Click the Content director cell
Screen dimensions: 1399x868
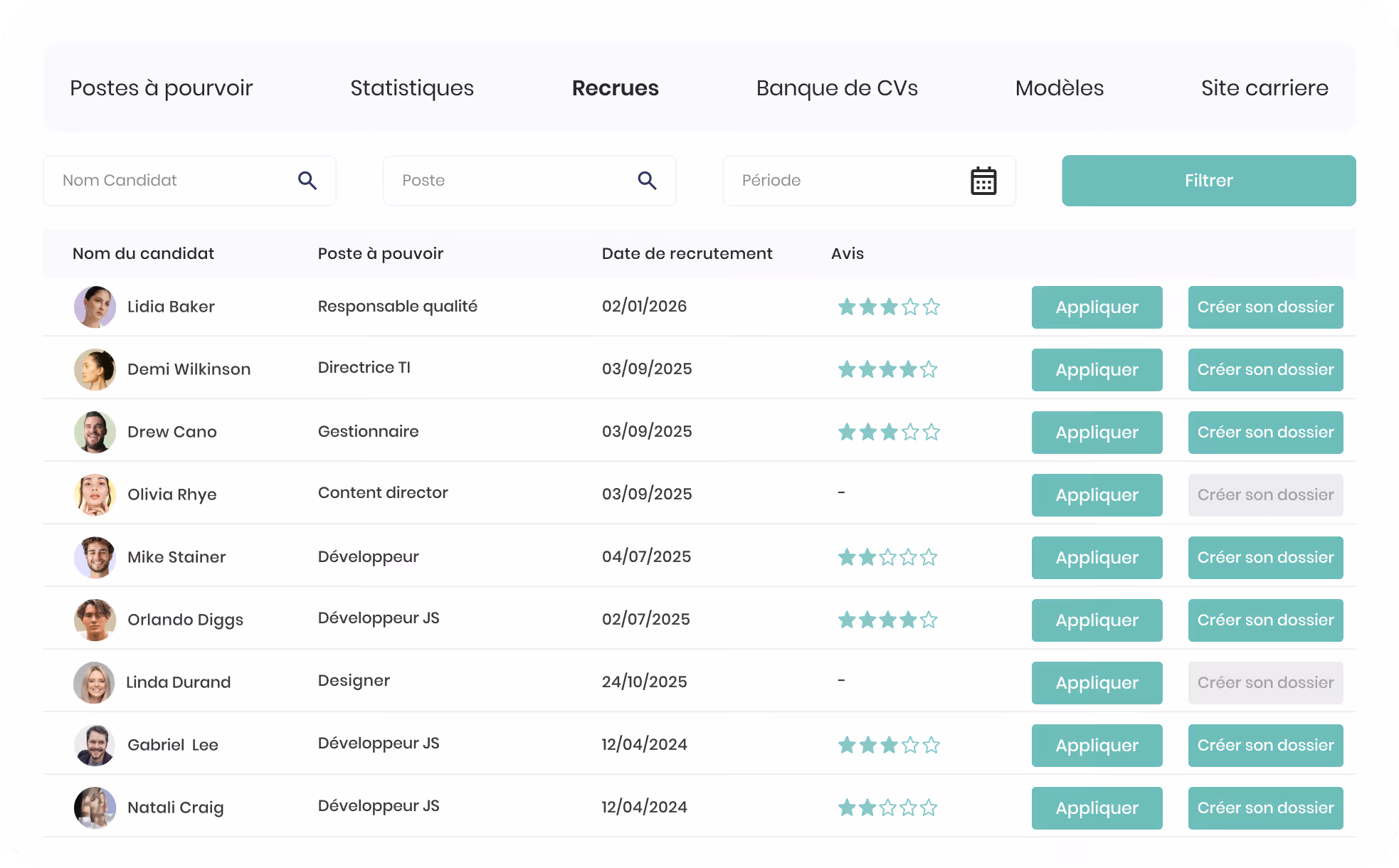coord(383,492)
